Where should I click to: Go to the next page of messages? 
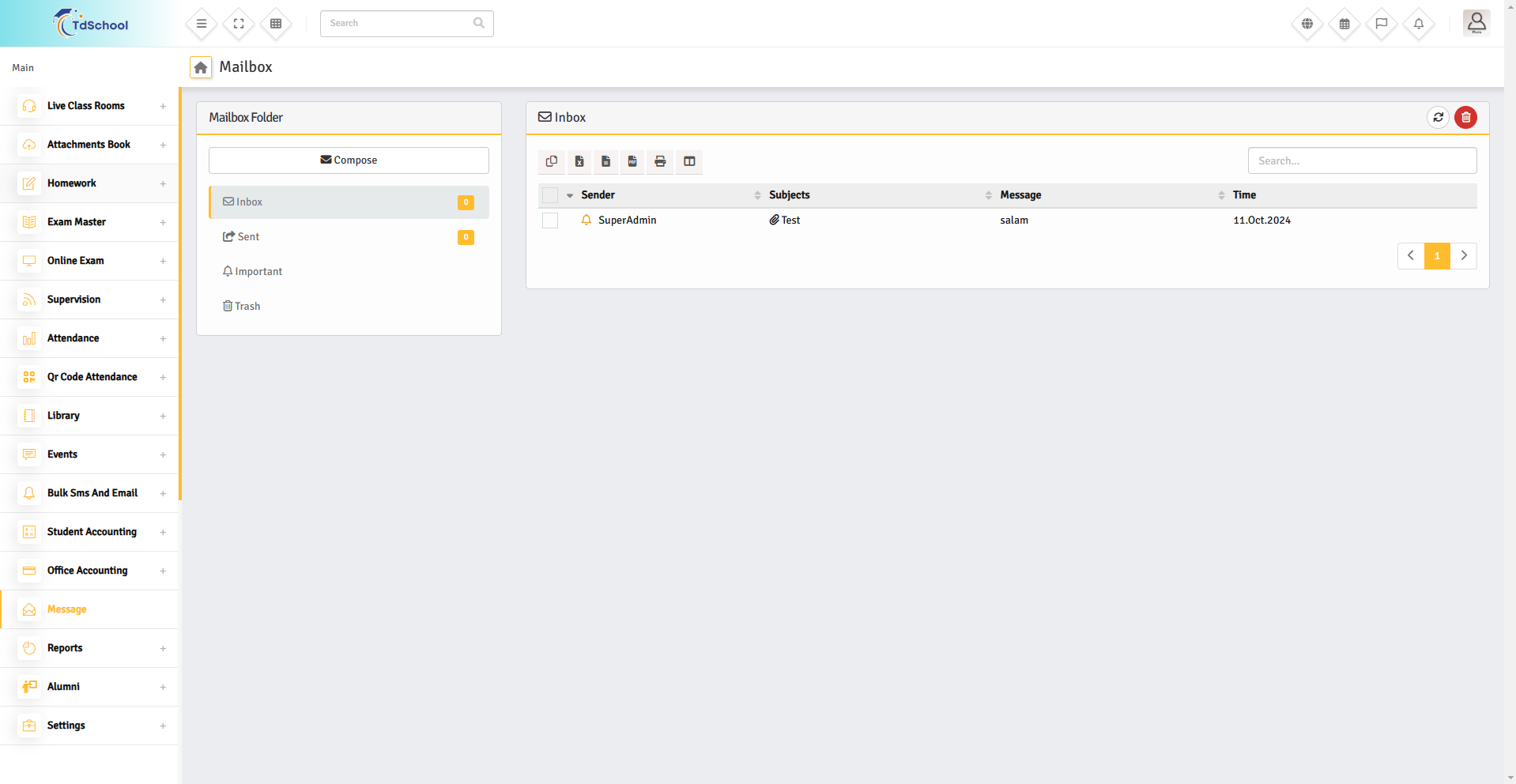(x=1464, y=256)
